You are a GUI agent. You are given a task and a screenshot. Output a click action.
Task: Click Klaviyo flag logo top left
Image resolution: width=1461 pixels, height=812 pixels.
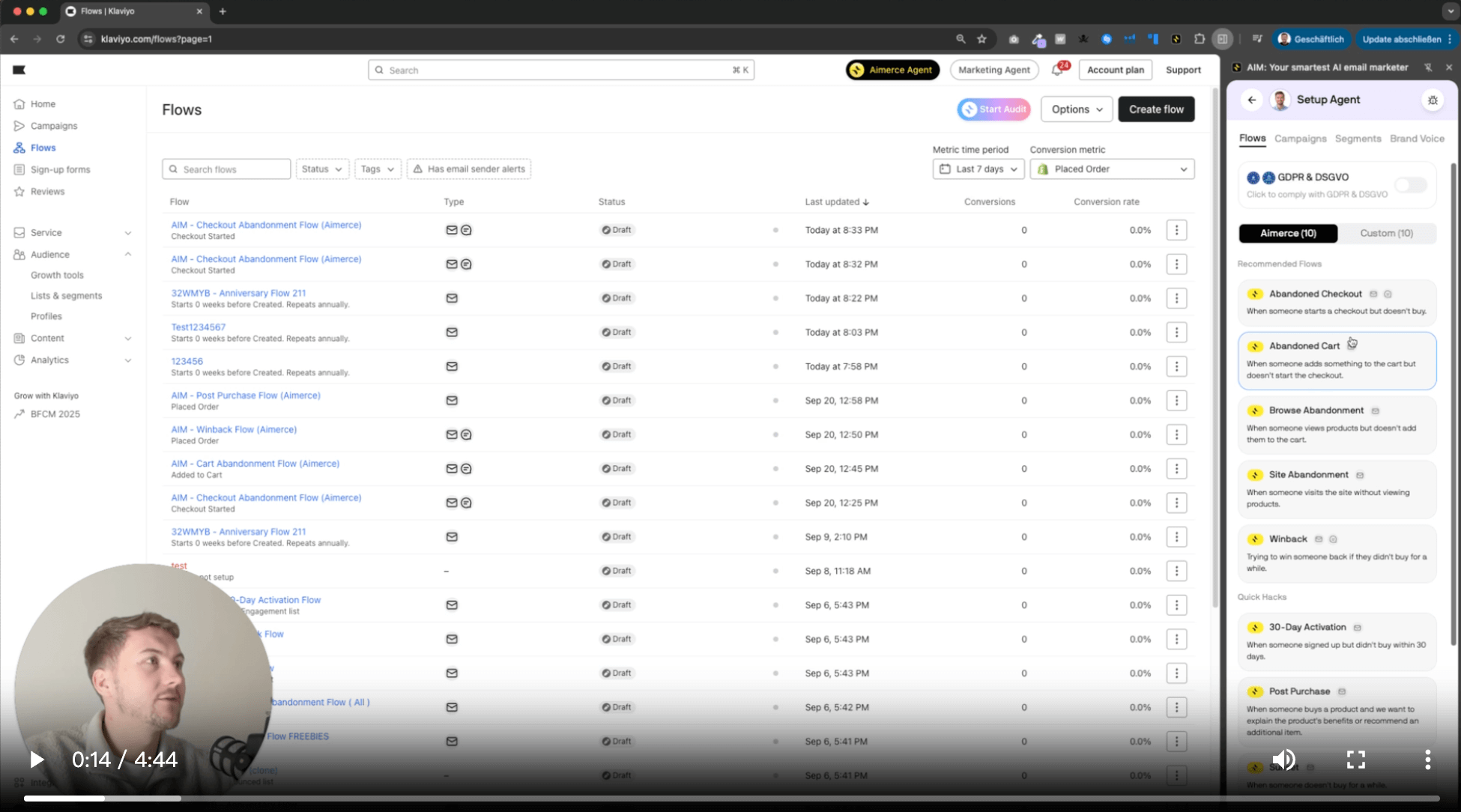[19, 70]
